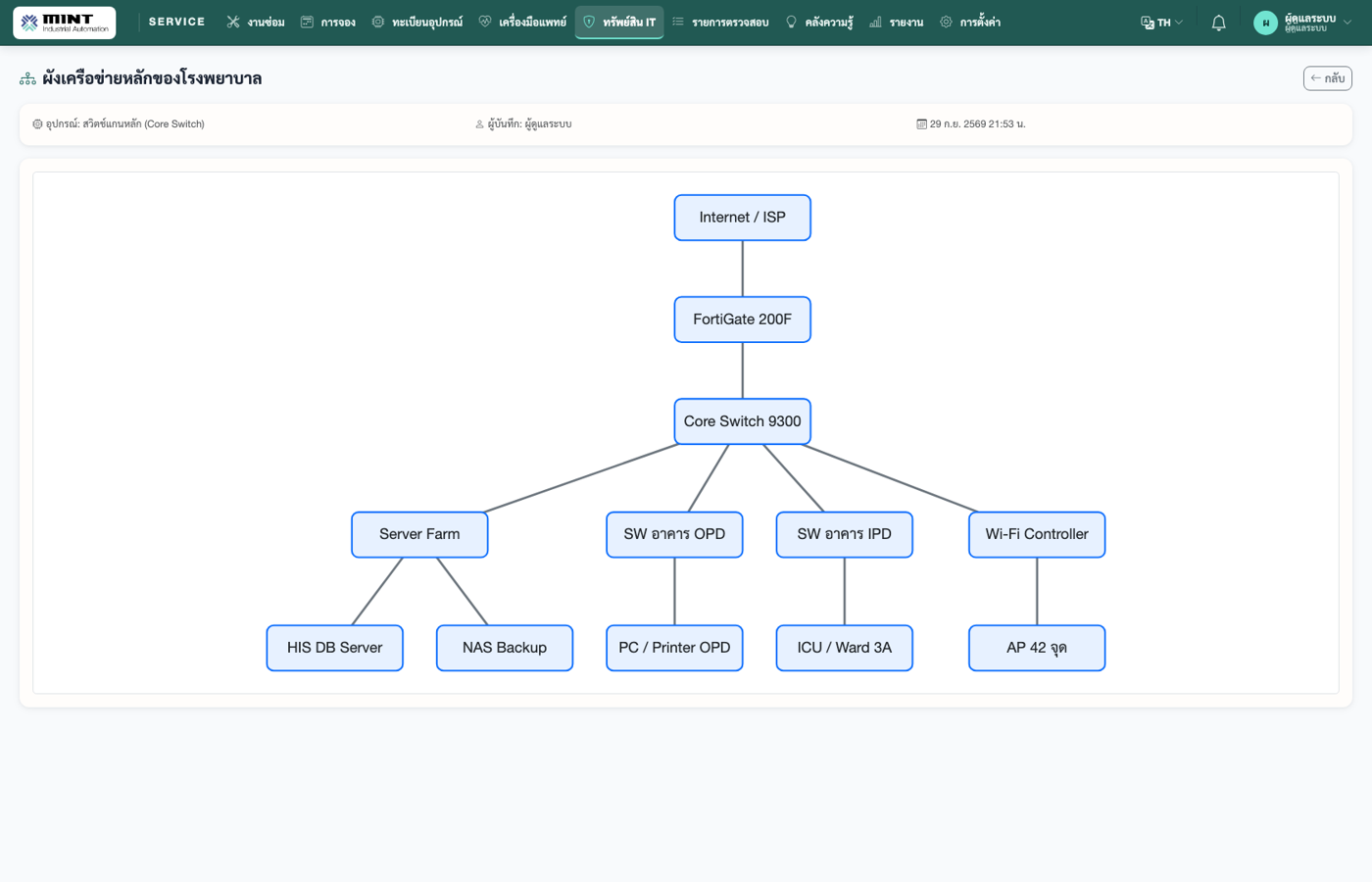Click the translate language icon

1147,23
